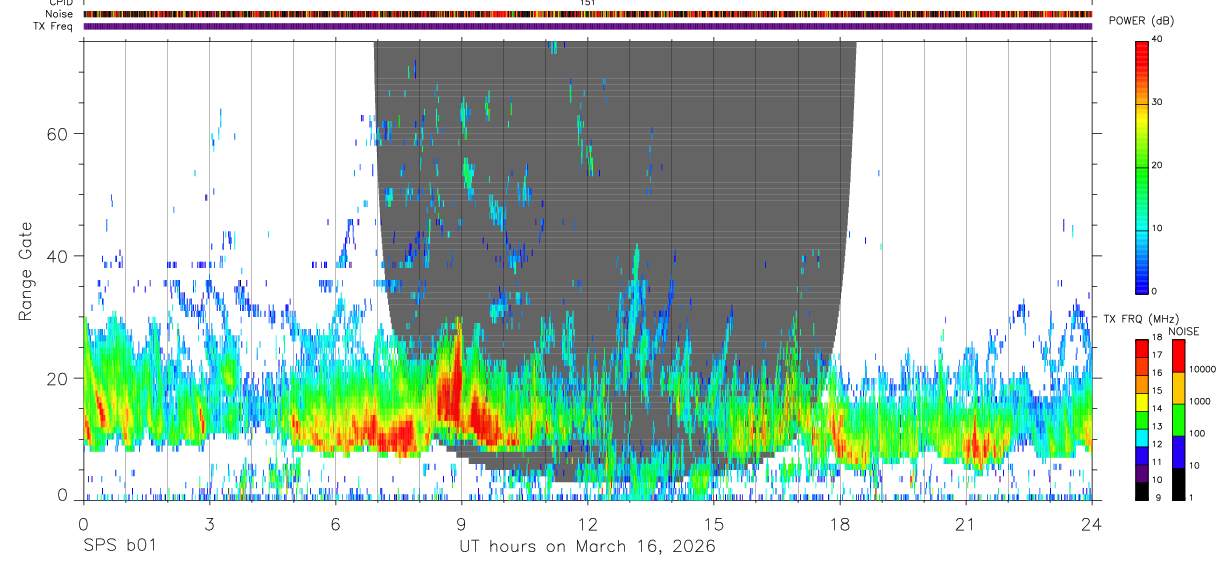Image resolution: width=1228 pixels, height=567 pixels.
Task: Click the 9 label on TX FRQ scale
Action: point(1158,498)
